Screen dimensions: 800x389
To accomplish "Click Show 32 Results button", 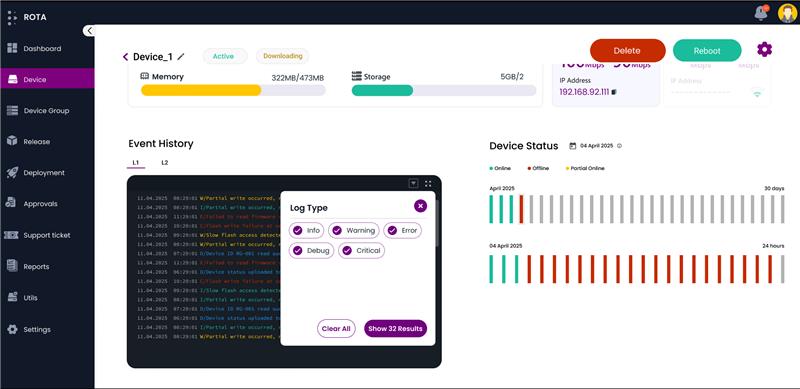I will click(395, 329).
